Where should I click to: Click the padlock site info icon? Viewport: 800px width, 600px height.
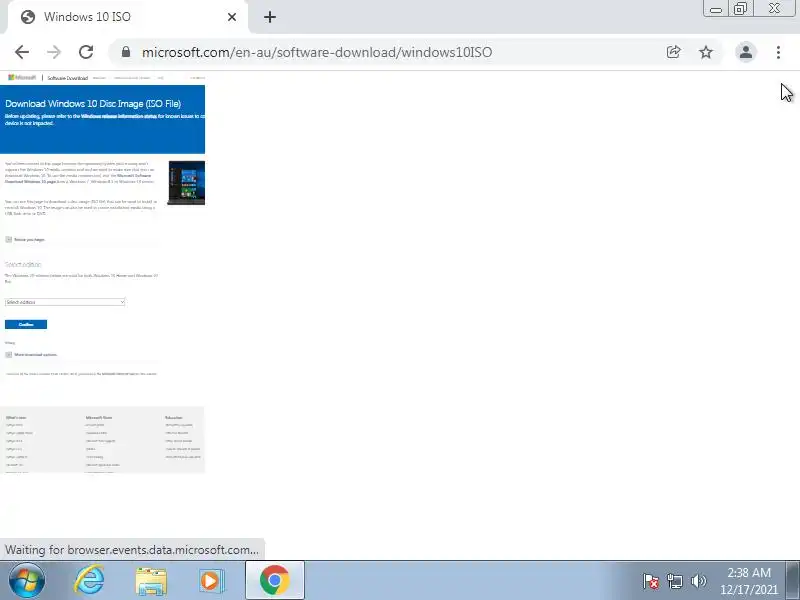[126, 52]
